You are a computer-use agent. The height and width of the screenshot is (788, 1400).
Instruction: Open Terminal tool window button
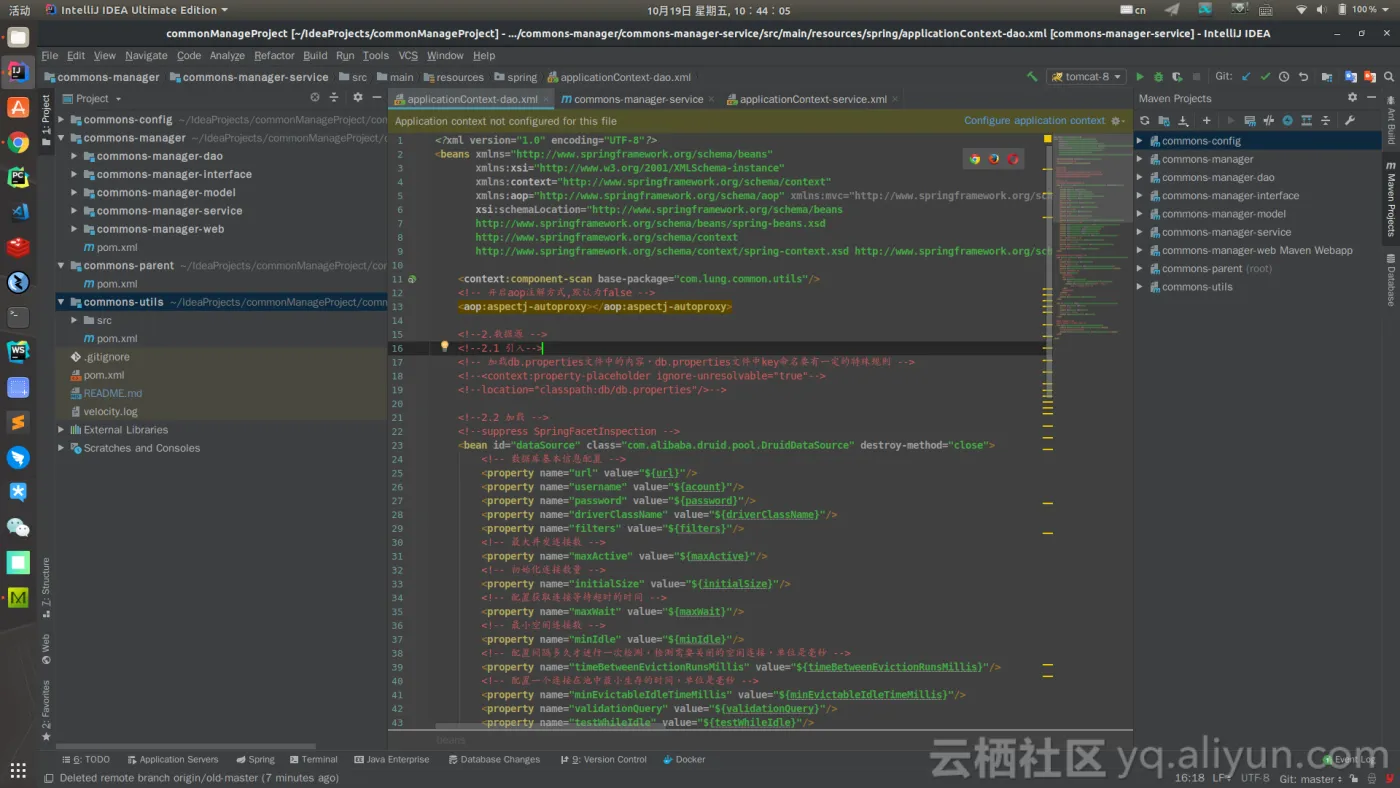pos(312,759)
